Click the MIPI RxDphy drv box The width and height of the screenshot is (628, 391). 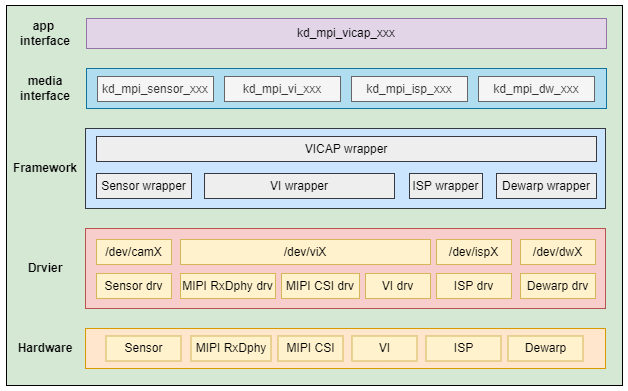click(228, 286)
